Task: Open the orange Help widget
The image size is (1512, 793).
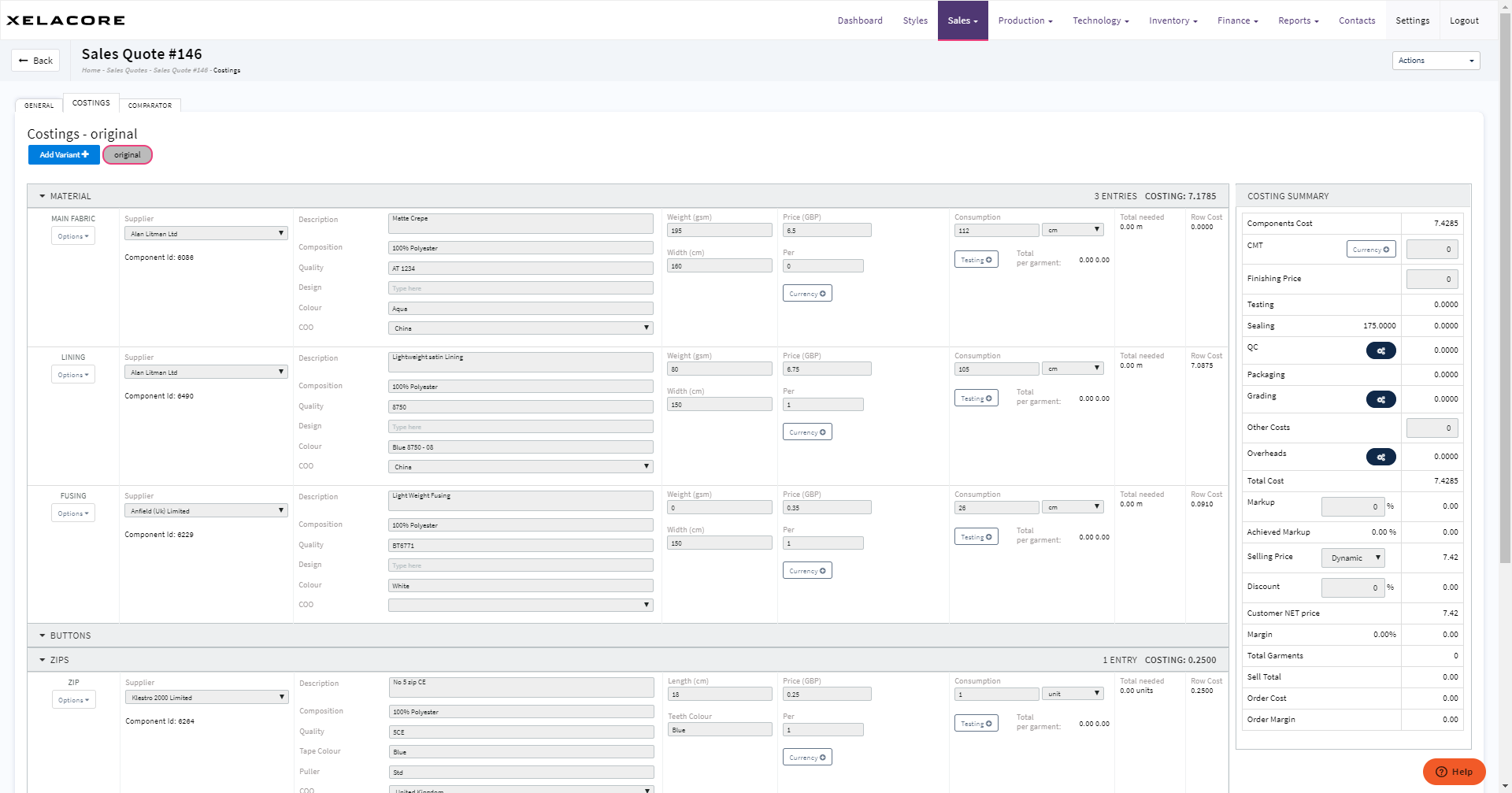Action: click(1454, 772)
